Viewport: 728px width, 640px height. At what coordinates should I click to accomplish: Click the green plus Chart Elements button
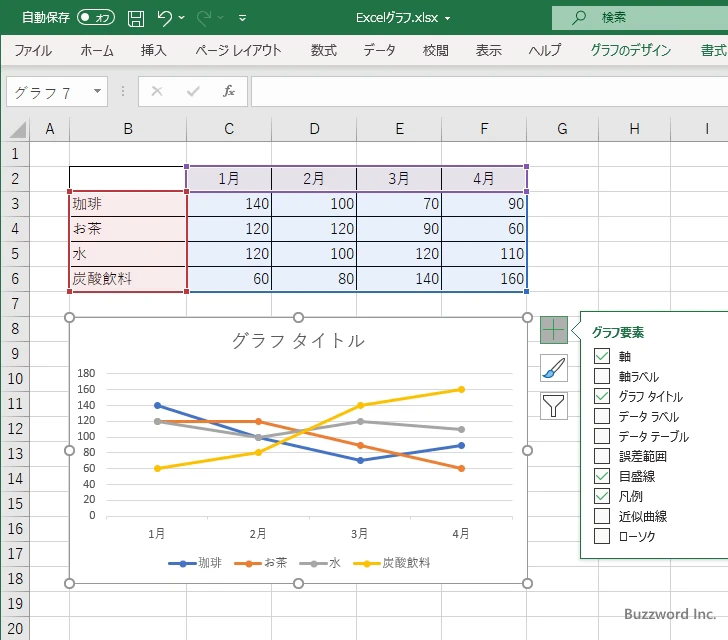tap(554, 330)
